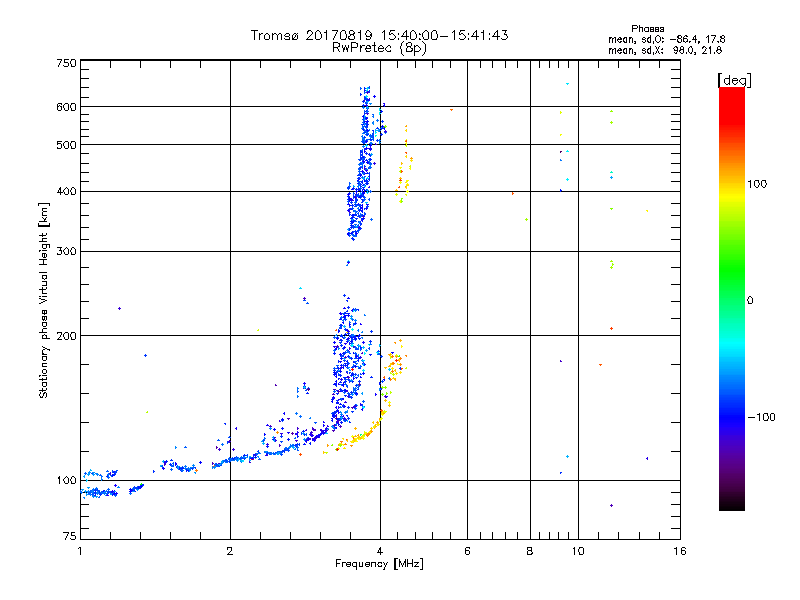Image resolution: width=800 pixels, height=600 pixels.
Task: Click the y-axis tick label '500'
Action: (x=66, y=145)
